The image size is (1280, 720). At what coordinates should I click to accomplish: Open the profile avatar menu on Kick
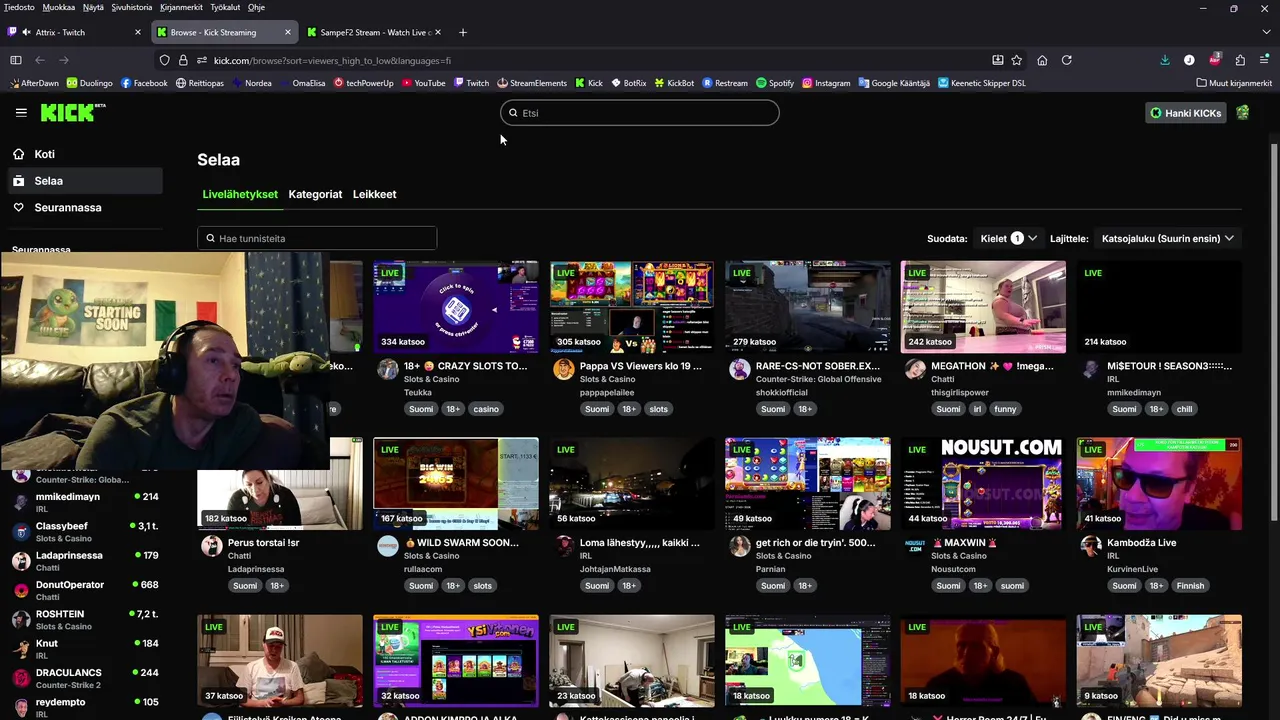[1243, 113]
